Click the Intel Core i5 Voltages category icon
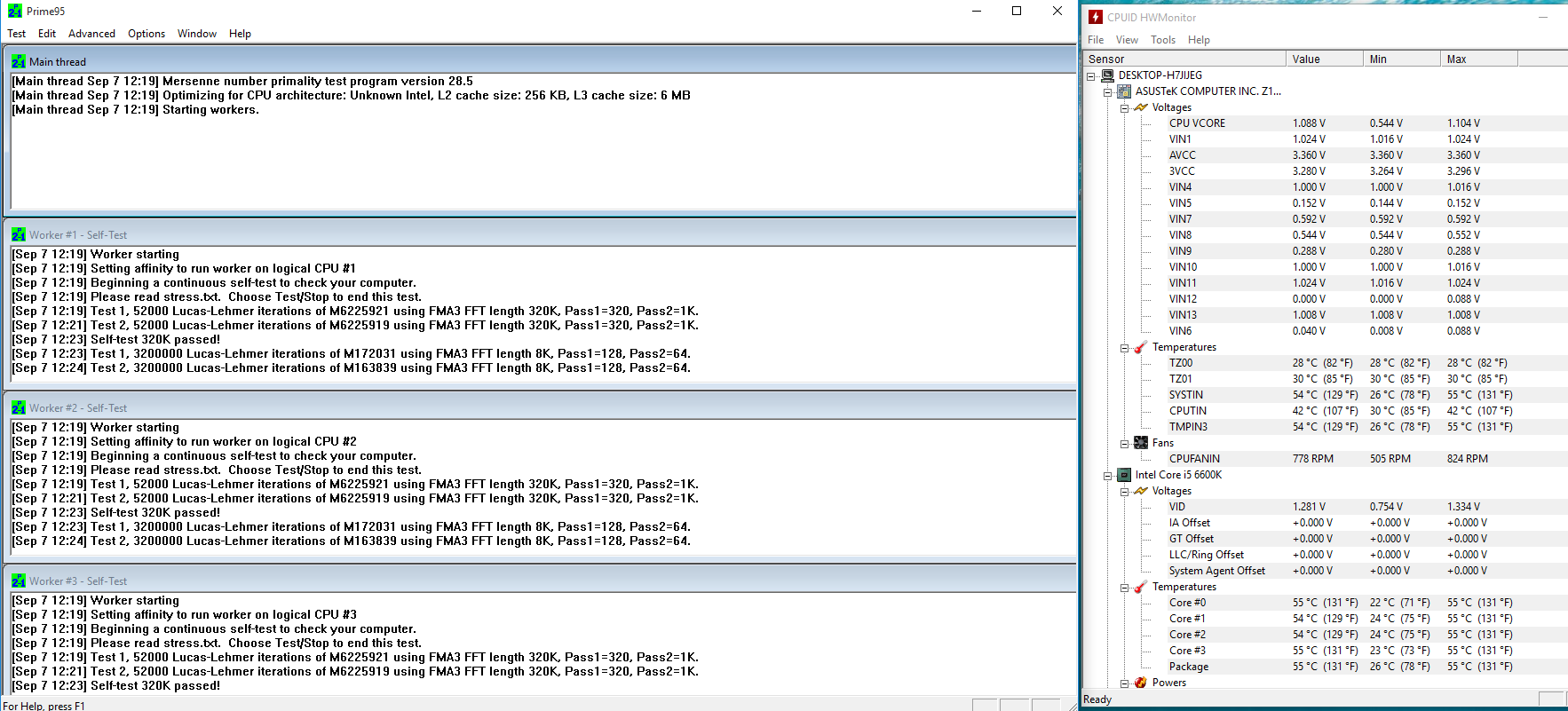 coord(1141,491)
